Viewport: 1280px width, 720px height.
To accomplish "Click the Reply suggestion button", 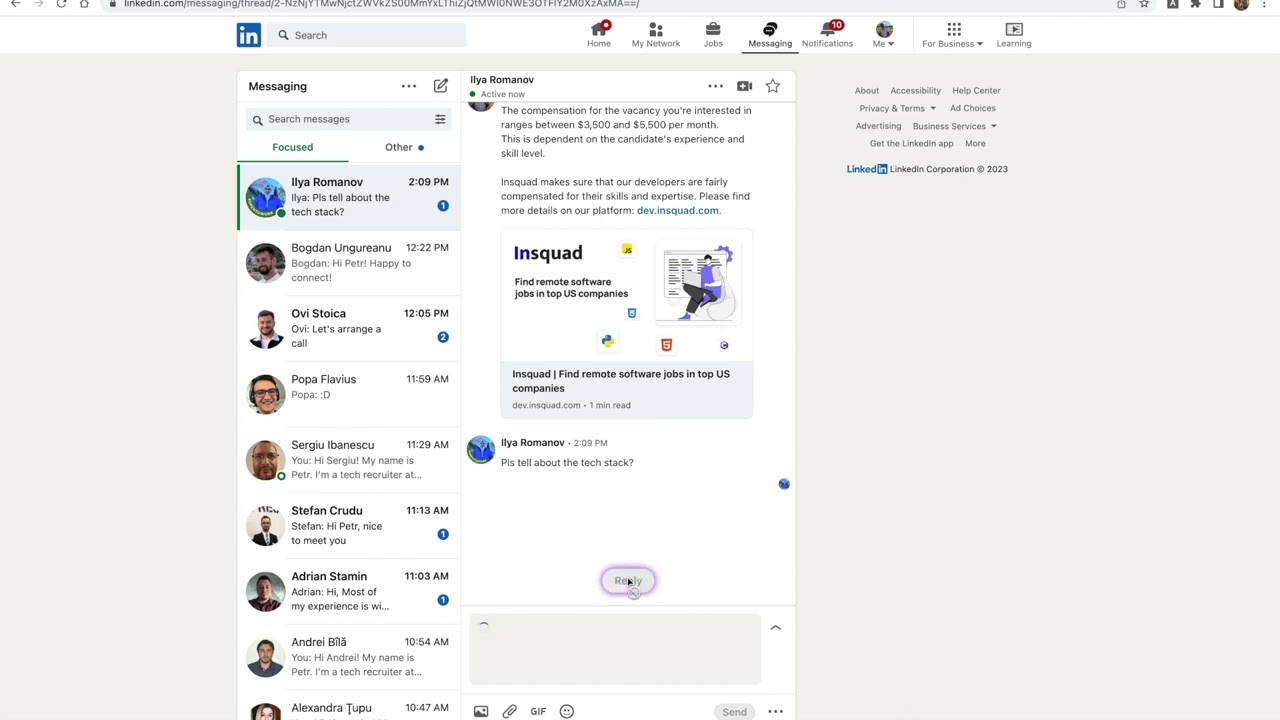I will point(628,581).
